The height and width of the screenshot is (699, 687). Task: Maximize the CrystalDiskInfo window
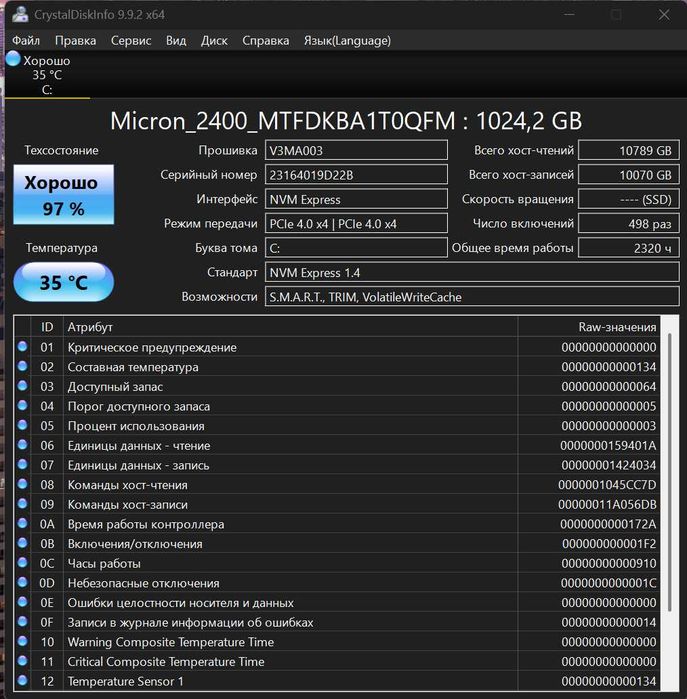point(617,15)
